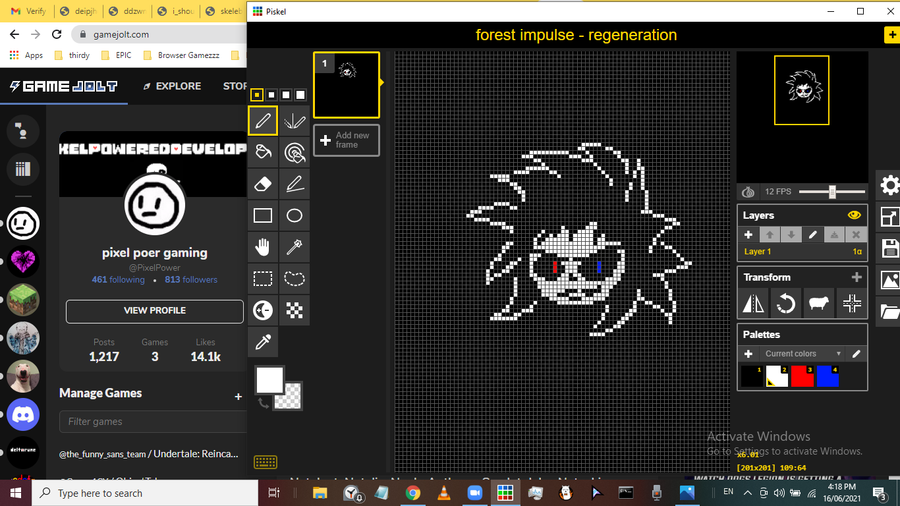Image resolution: width=900 pixels, height=506 pixels.
Task: Select the paint all same-color pixels tool
Action: point(294,153)
